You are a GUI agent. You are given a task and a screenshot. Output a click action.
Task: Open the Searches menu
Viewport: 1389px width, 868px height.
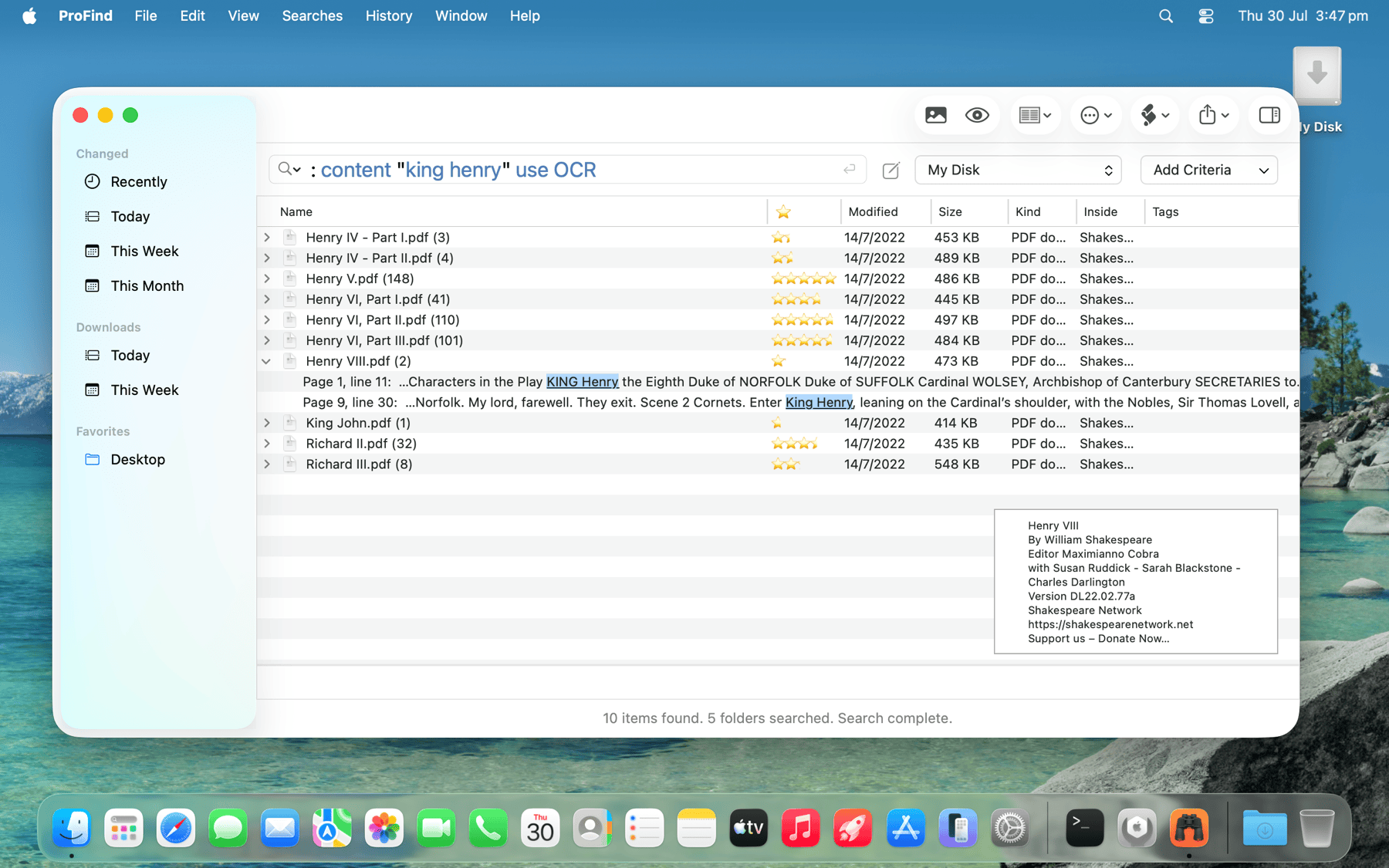pos(312,15)
